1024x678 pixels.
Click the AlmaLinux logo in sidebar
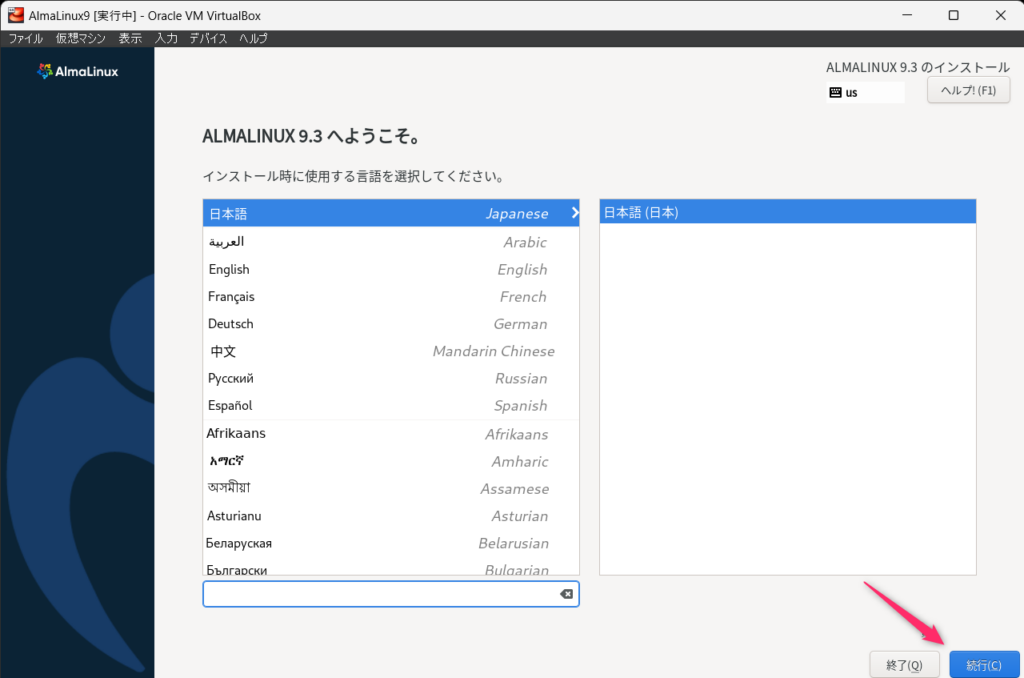(77, 71)
